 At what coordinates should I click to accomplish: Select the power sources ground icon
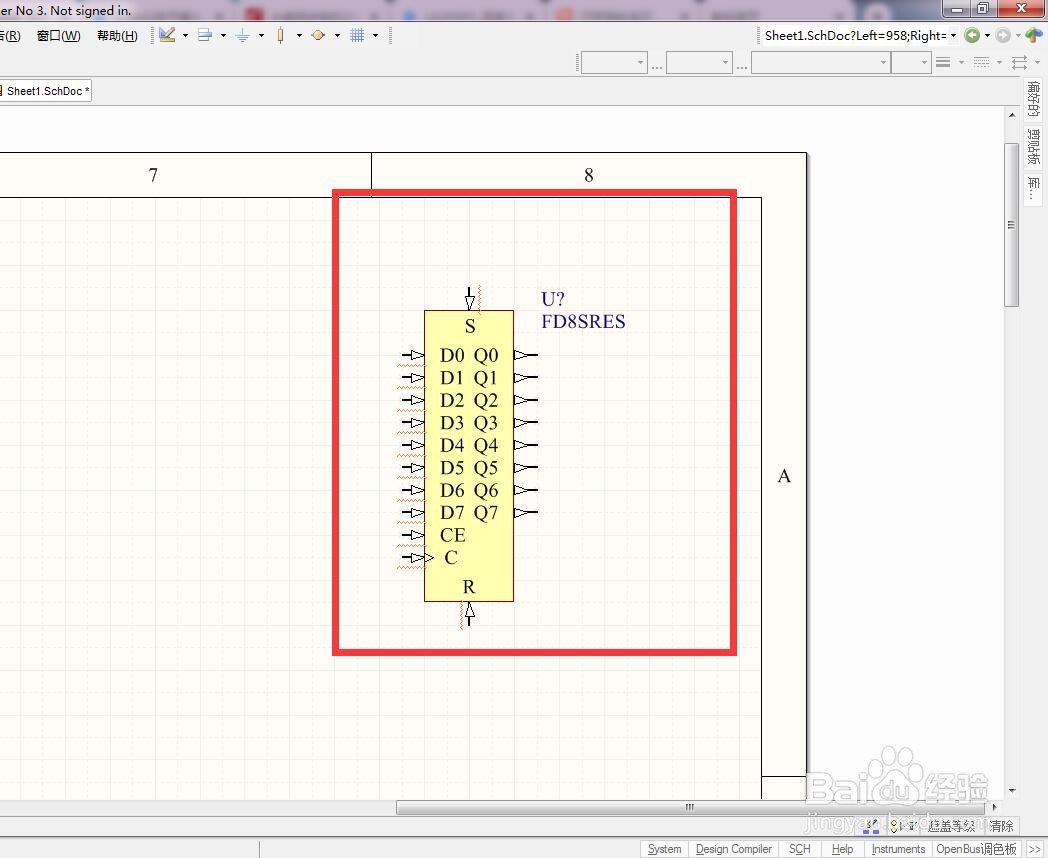click(x=243, y=35)
